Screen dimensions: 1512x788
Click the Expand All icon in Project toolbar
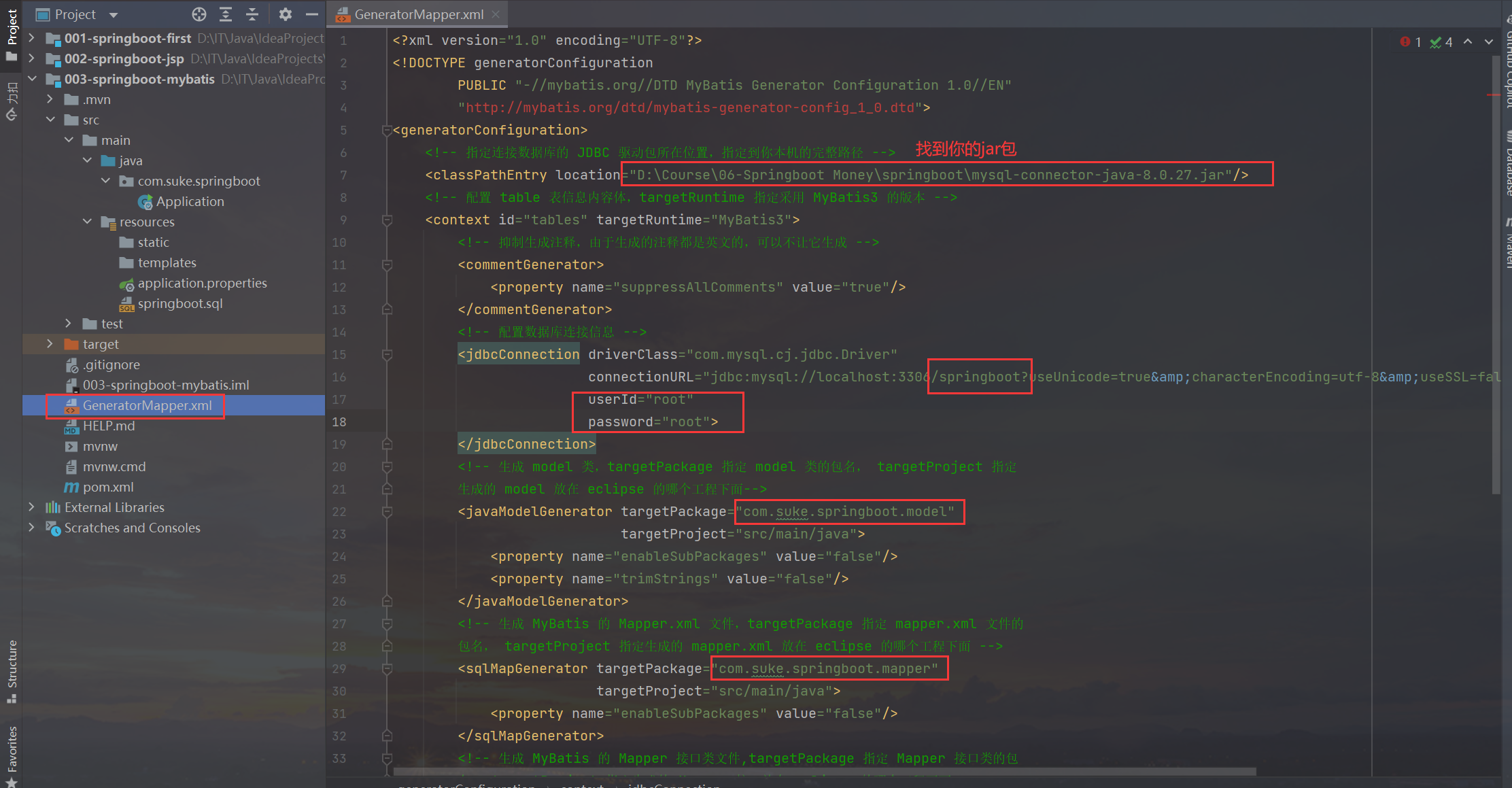tap(226, 14)
